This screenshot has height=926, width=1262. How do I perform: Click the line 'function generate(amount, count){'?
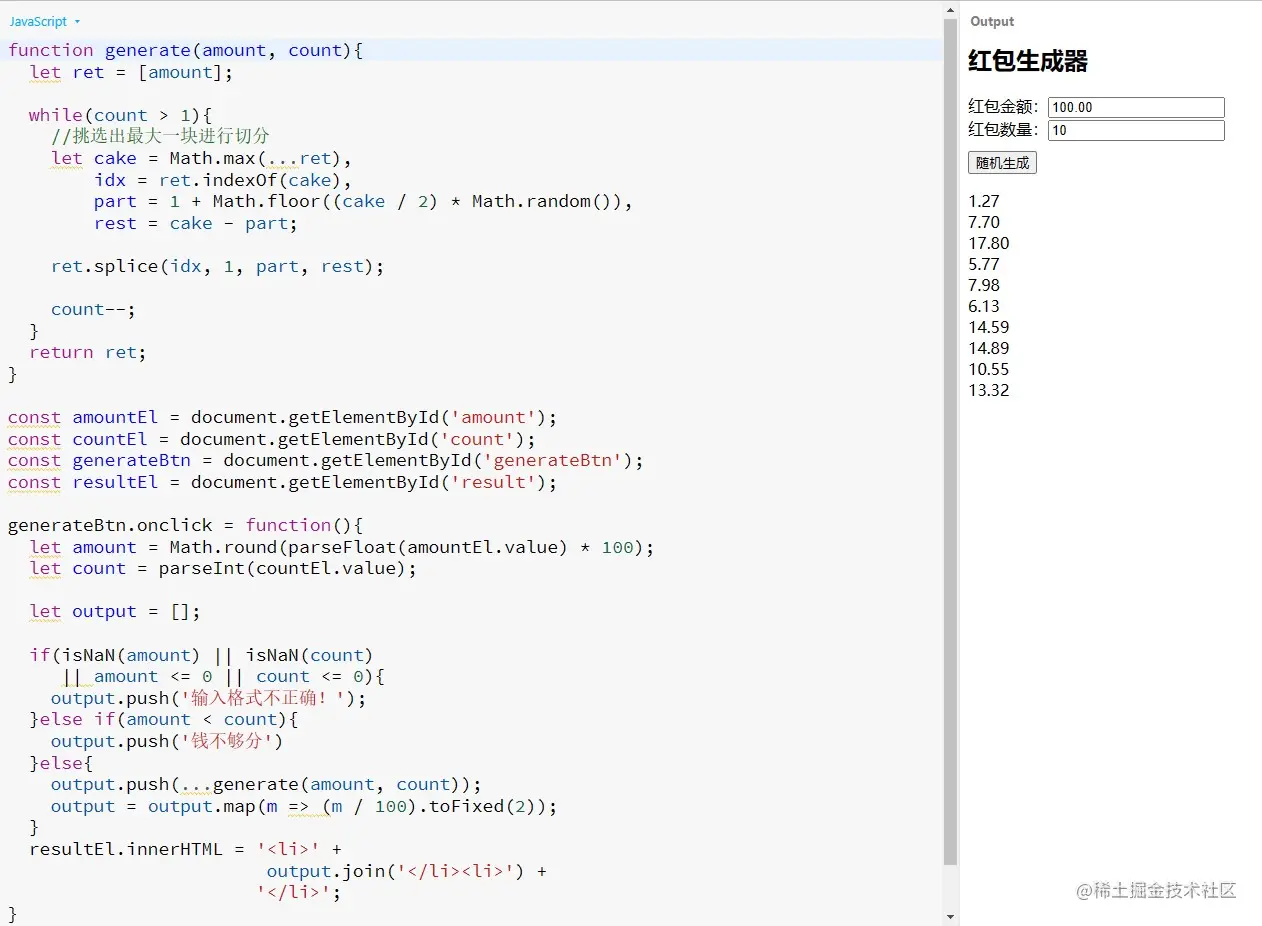[185, 50]
